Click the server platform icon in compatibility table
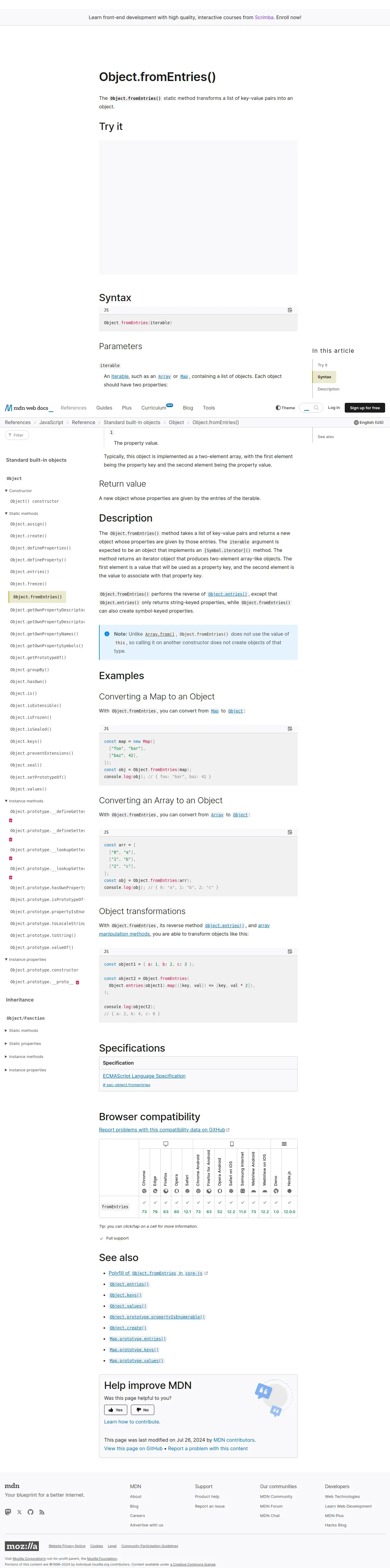 pyautogui.click(x=284, y=1144)
